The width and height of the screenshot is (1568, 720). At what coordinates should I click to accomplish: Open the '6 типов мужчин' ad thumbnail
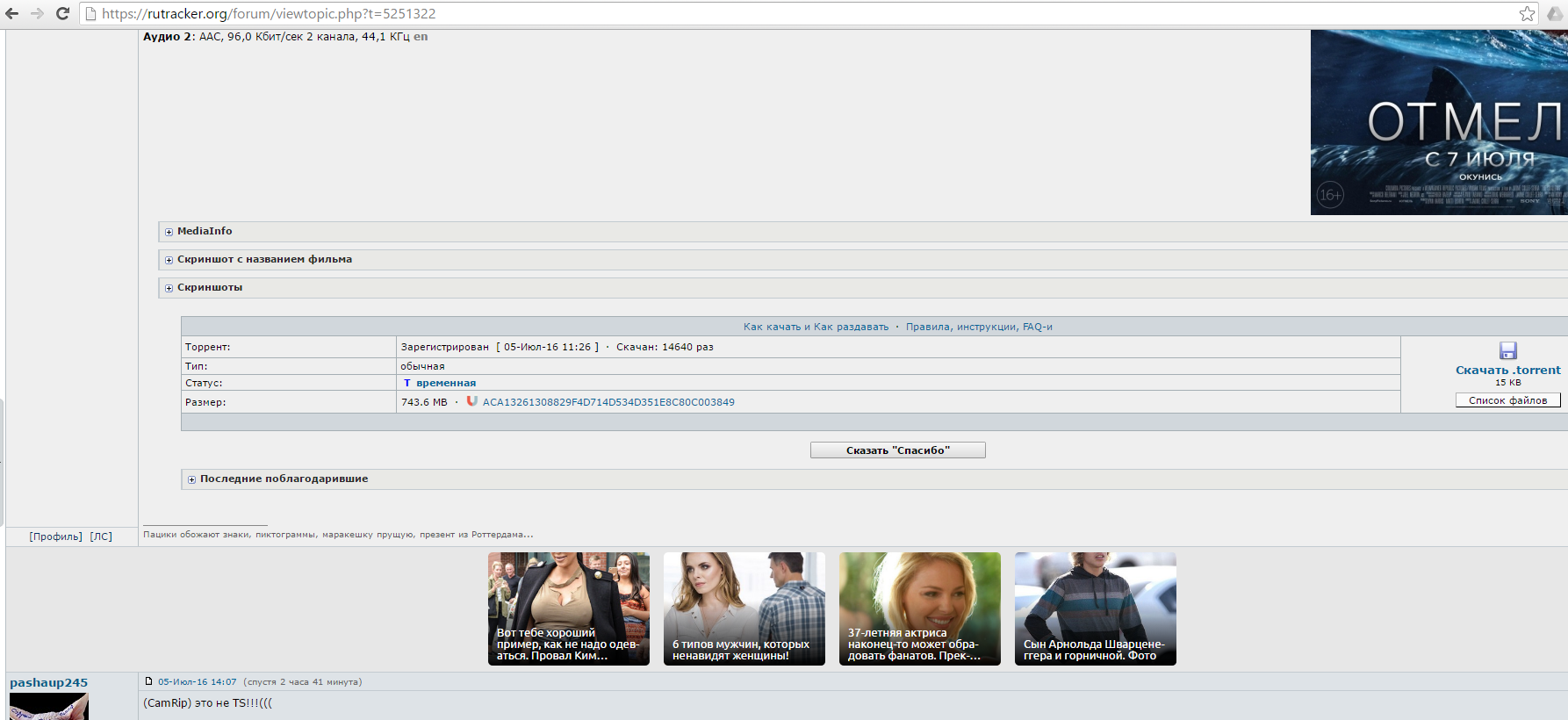point(744,608)
